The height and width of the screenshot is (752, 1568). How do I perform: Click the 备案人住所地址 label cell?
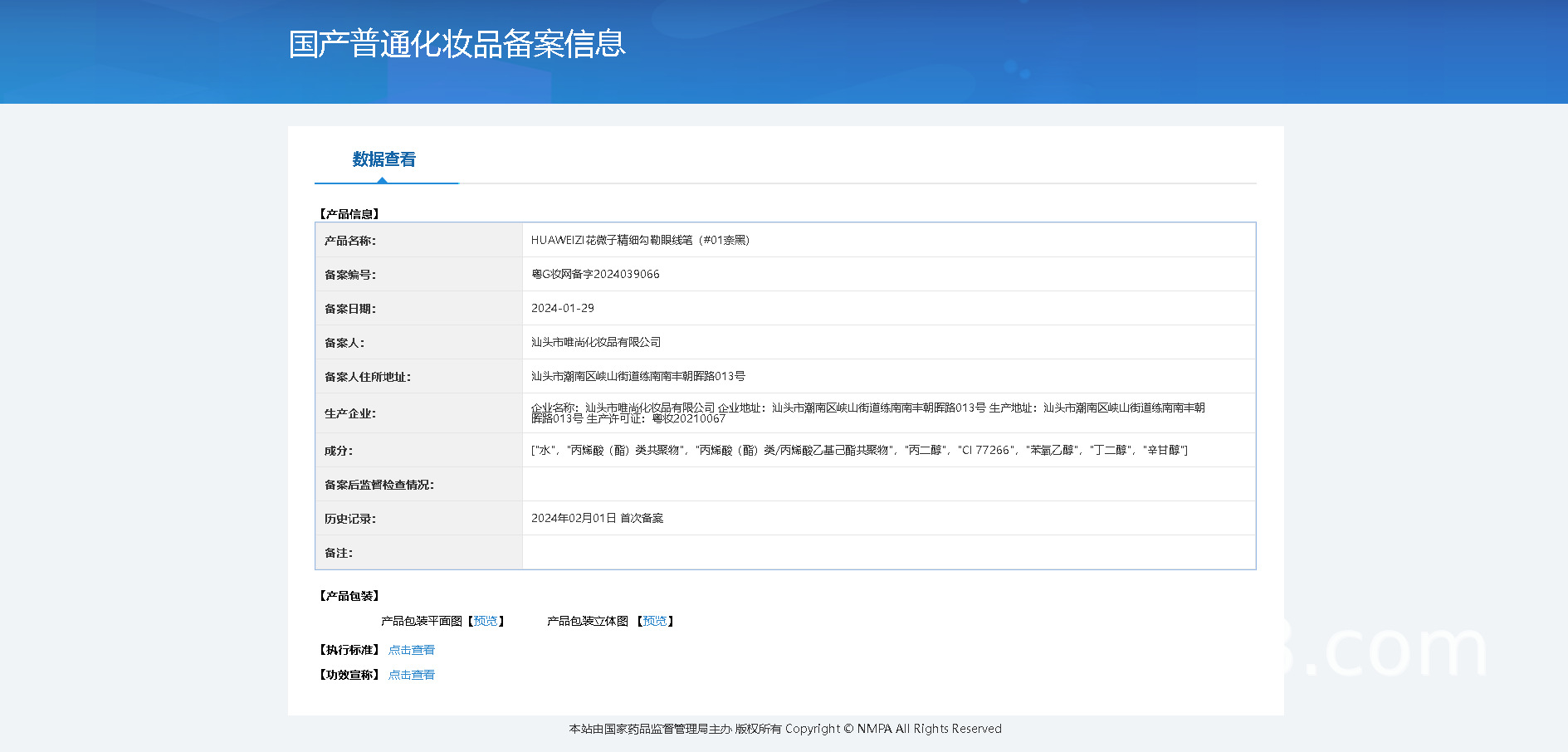pos(419,377)
